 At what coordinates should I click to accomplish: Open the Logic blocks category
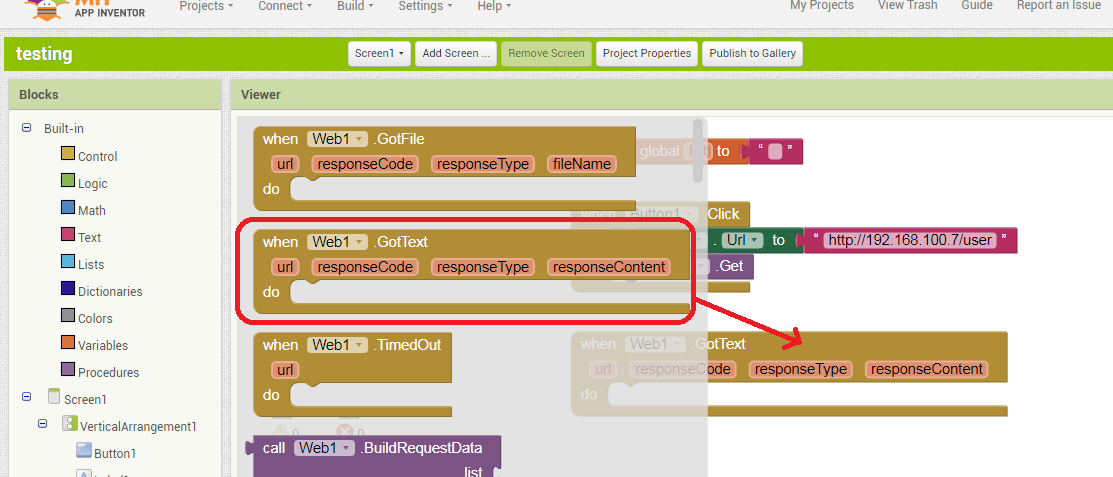(x=92, y=183)
